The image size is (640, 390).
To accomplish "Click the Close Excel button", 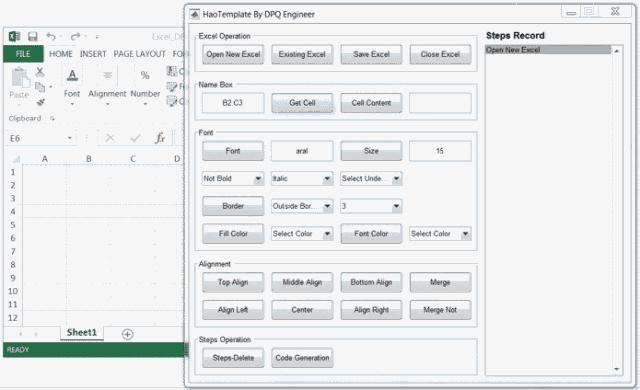I will (440, 54).
